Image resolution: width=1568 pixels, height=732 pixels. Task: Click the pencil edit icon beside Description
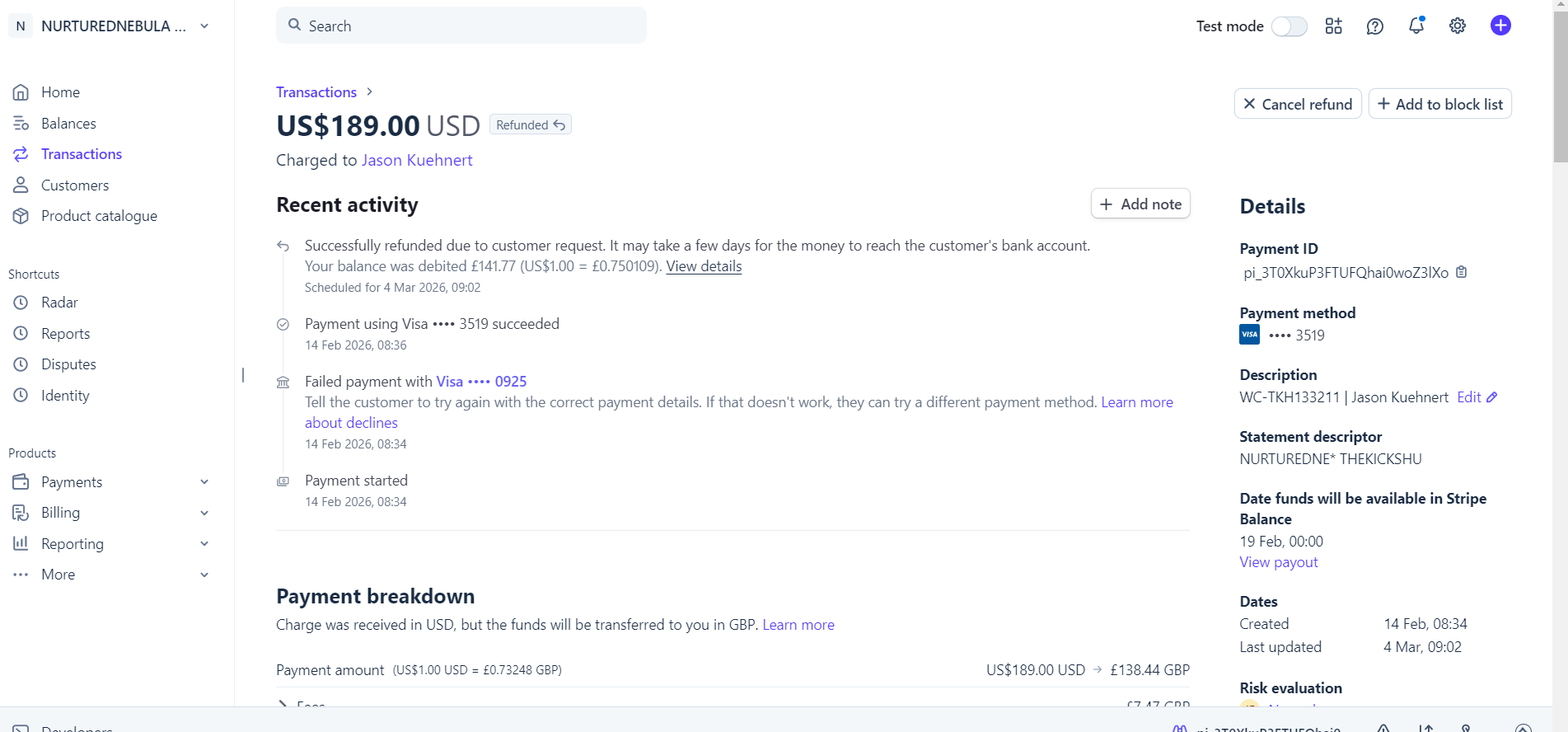point(1491,397)
